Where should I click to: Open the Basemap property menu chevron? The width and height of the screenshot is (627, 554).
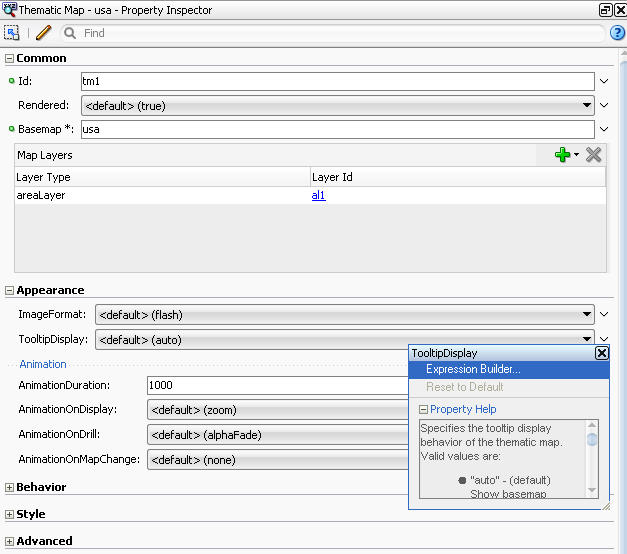click(604, 129)
